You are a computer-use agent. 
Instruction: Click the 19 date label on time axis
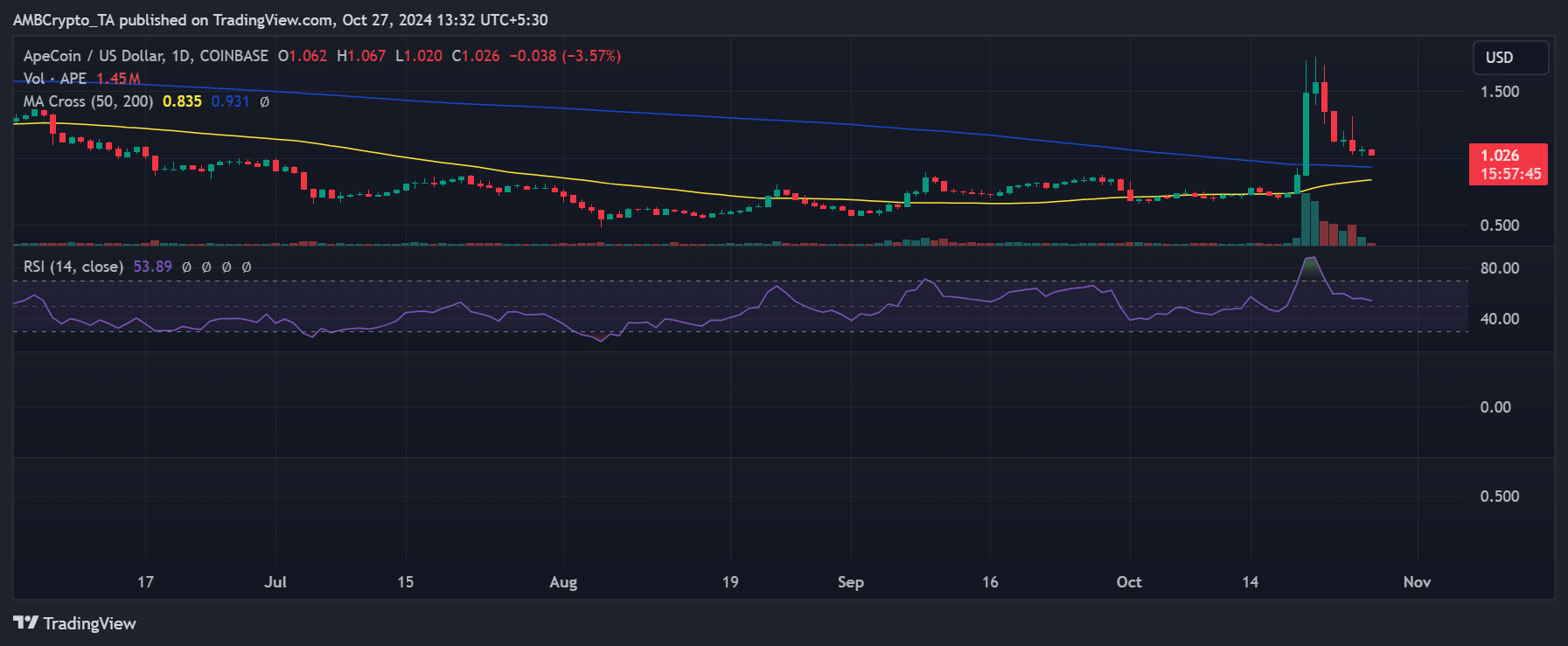(730, 582)
